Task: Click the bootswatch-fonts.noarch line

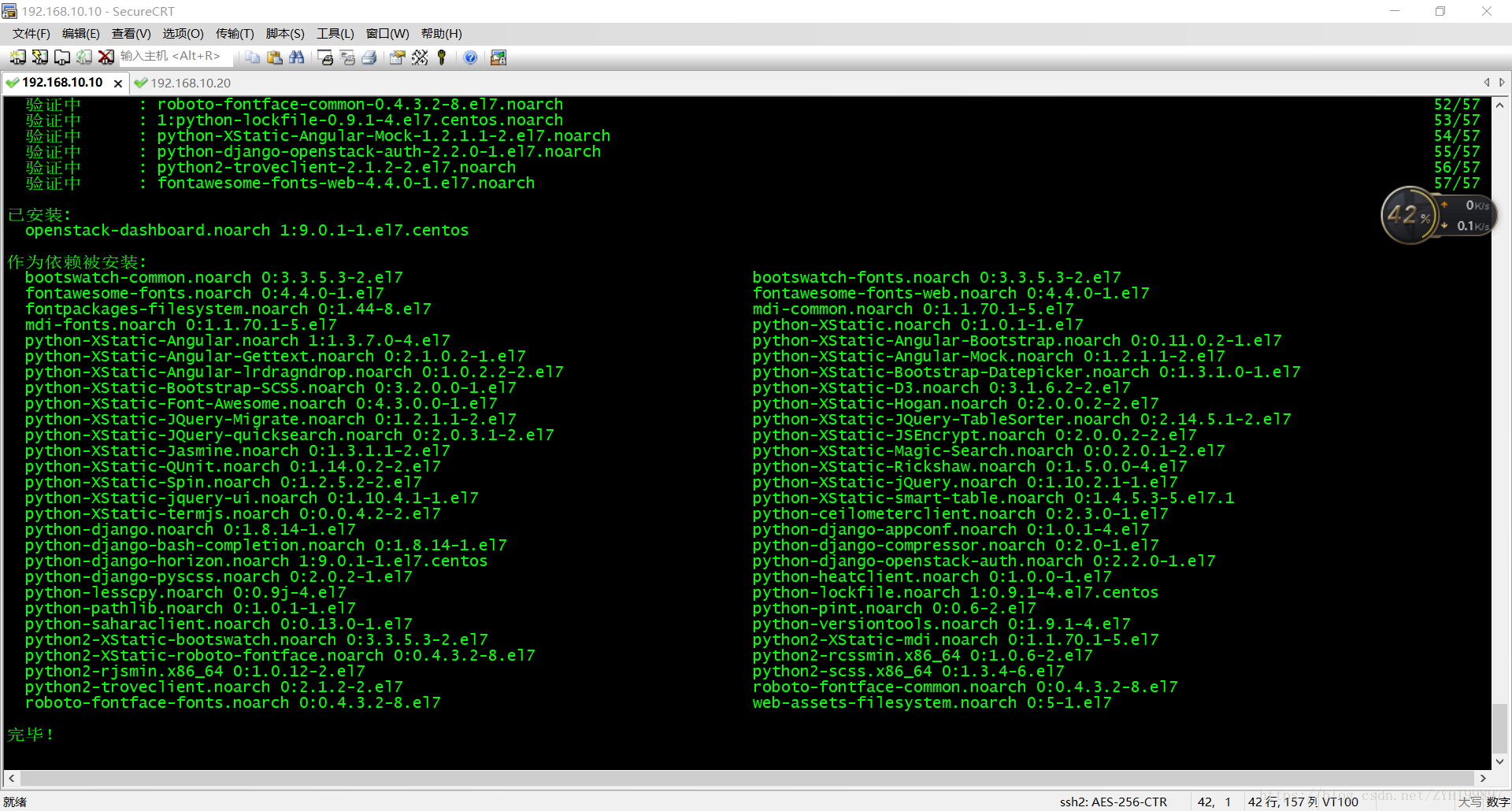Action: pos(936,277)
